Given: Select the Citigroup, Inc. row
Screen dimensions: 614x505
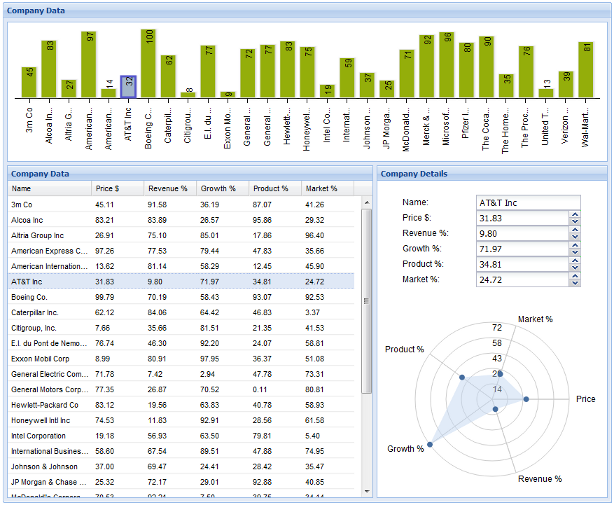Looking at the screenshot, I should pyautogui.click(x=181, y=328).
